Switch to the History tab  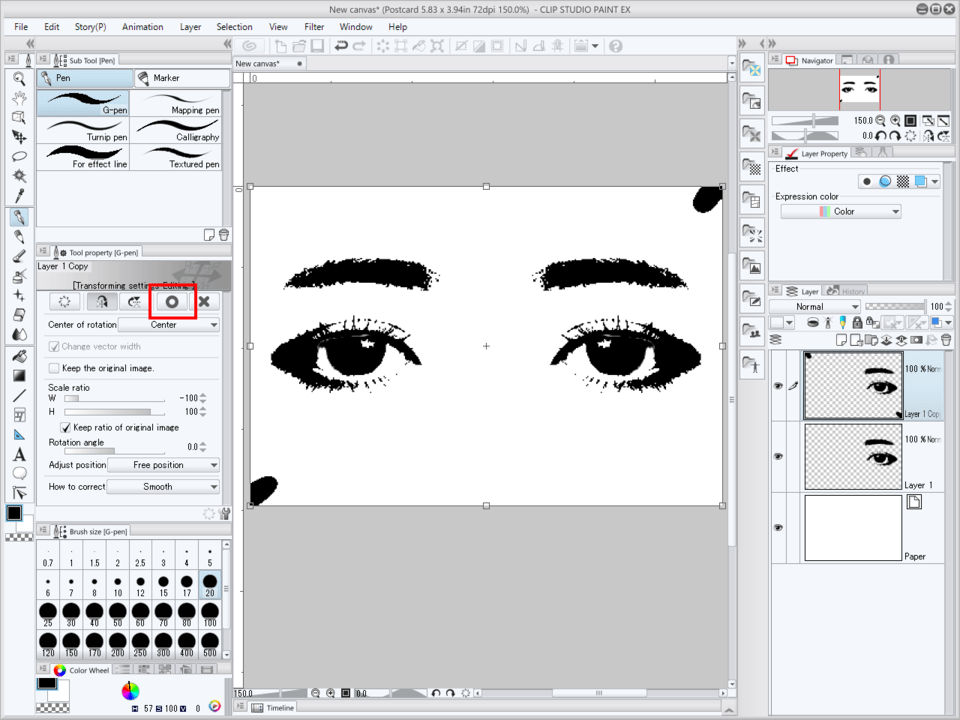click(x=846, y=291)
